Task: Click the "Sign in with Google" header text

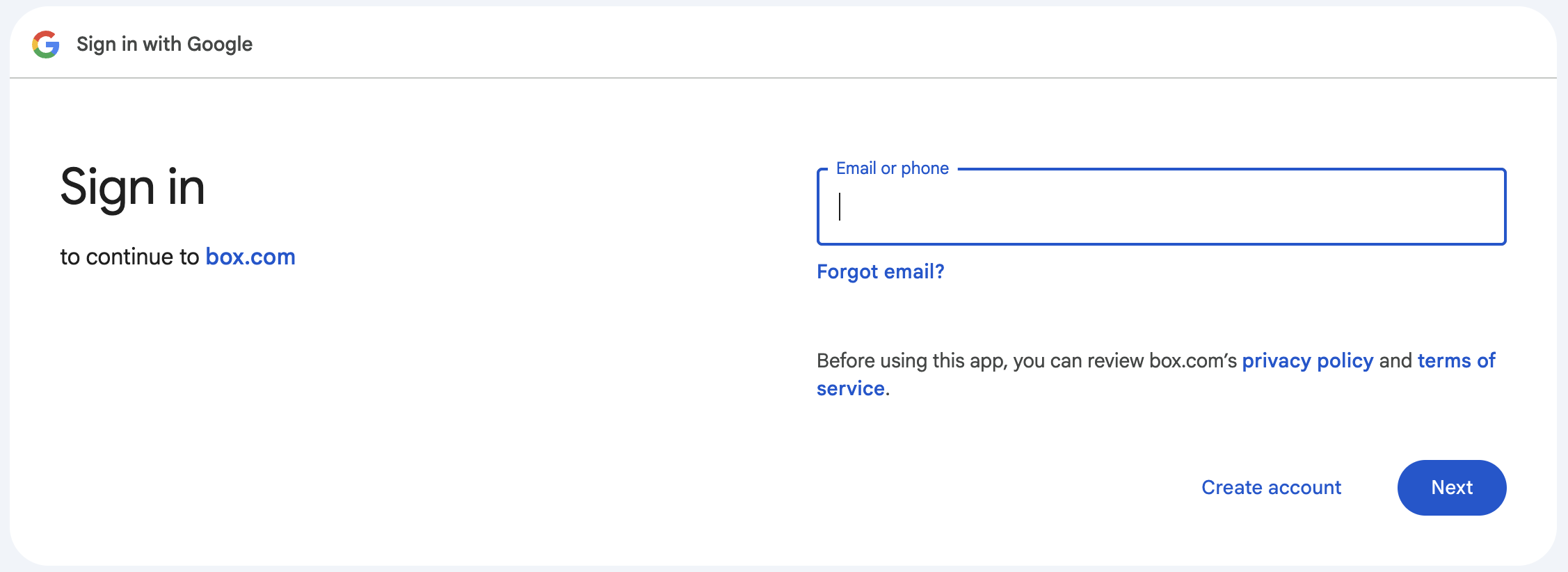Action: pyautogui.click(x=164, y=45)
